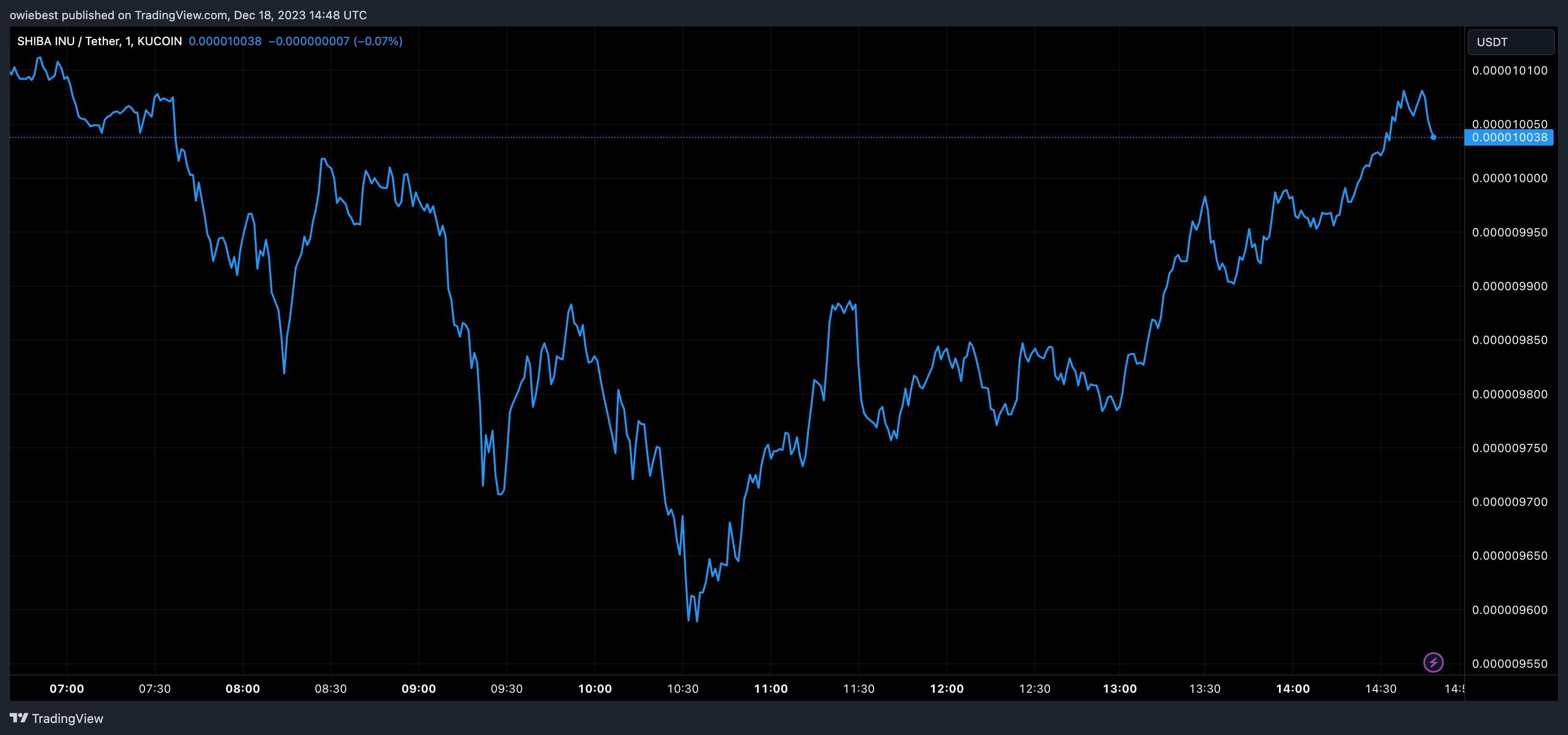Click the SHIBA INU / Tether symbol title
This screenshot has height=735, width=1568.
tap(99, 41)
